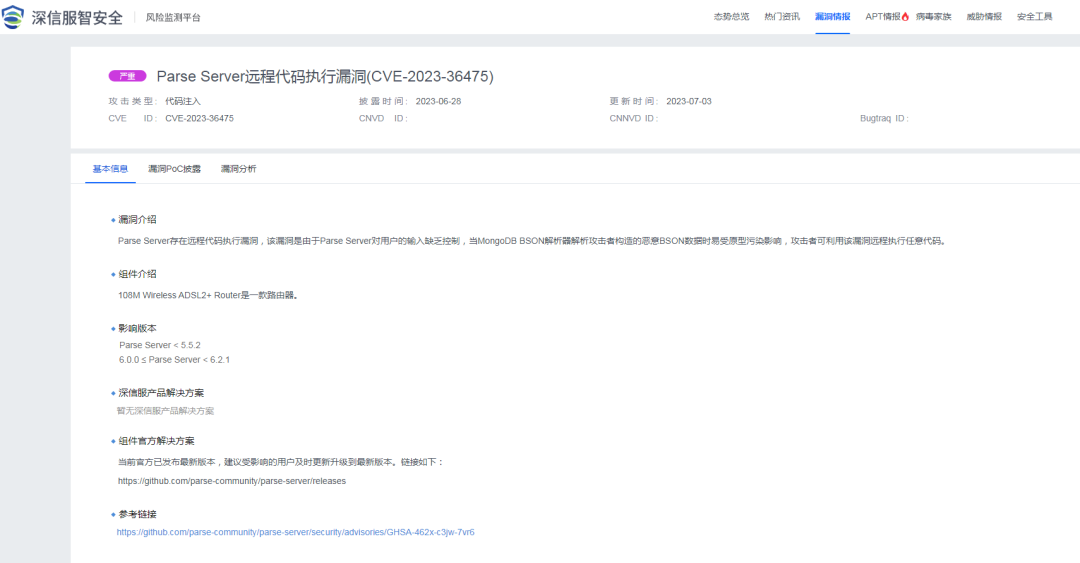Open the 威胁情报 menu

coord(984,17)
